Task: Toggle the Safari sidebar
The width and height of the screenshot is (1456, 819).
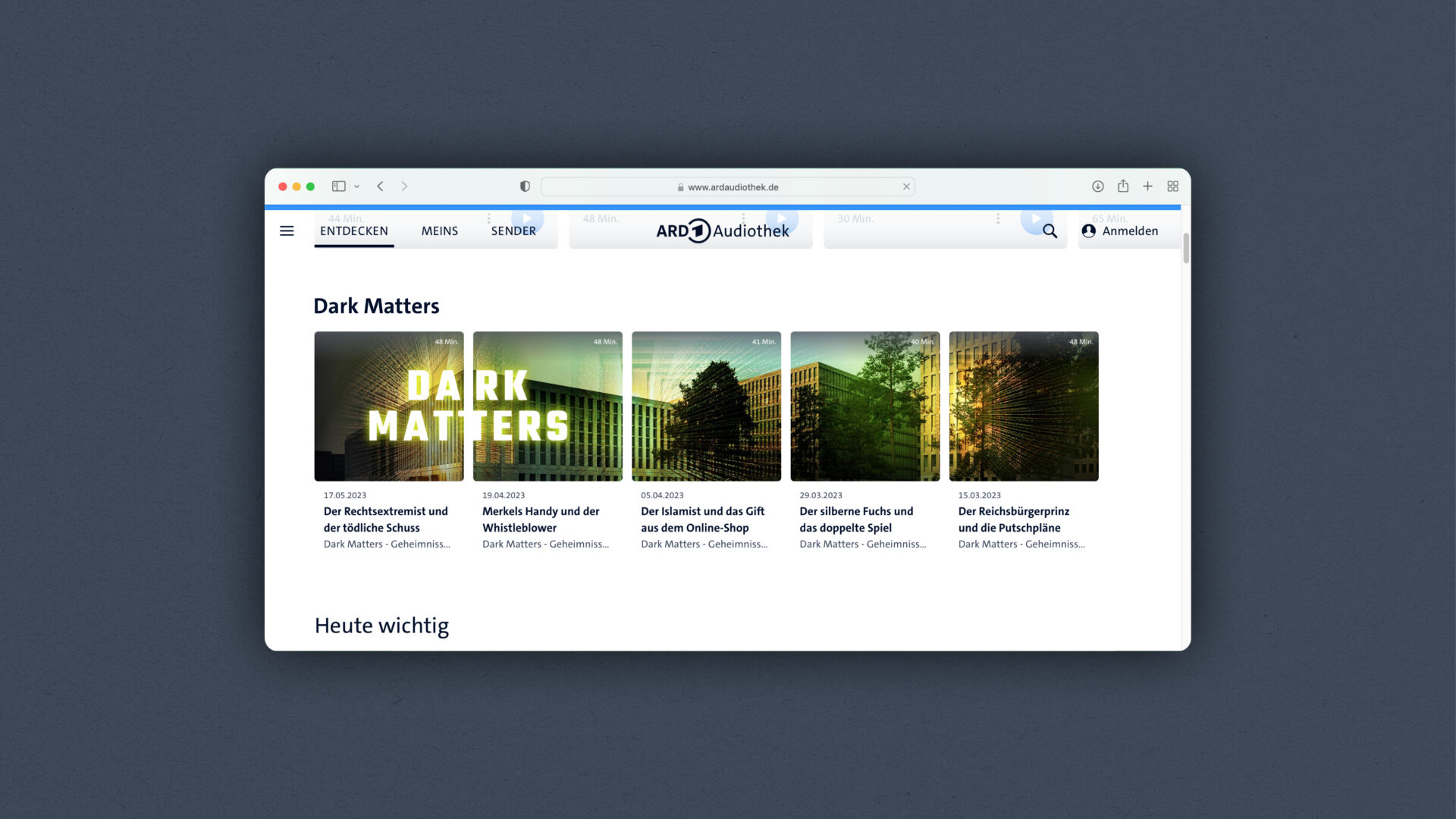Action: (x=339, y=187)
